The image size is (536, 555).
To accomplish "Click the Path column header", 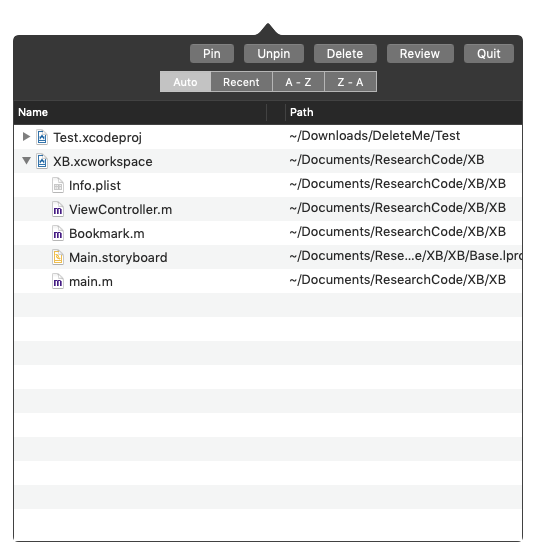I will coord(302,112).
